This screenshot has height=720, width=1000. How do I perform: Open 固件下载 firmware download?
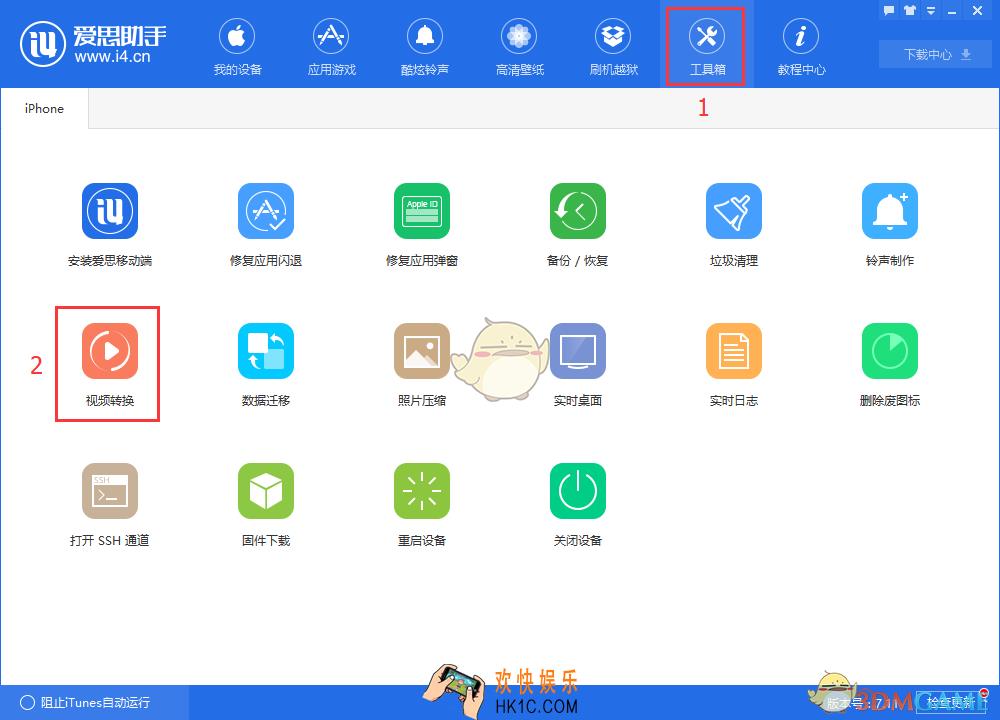point(266,504)
